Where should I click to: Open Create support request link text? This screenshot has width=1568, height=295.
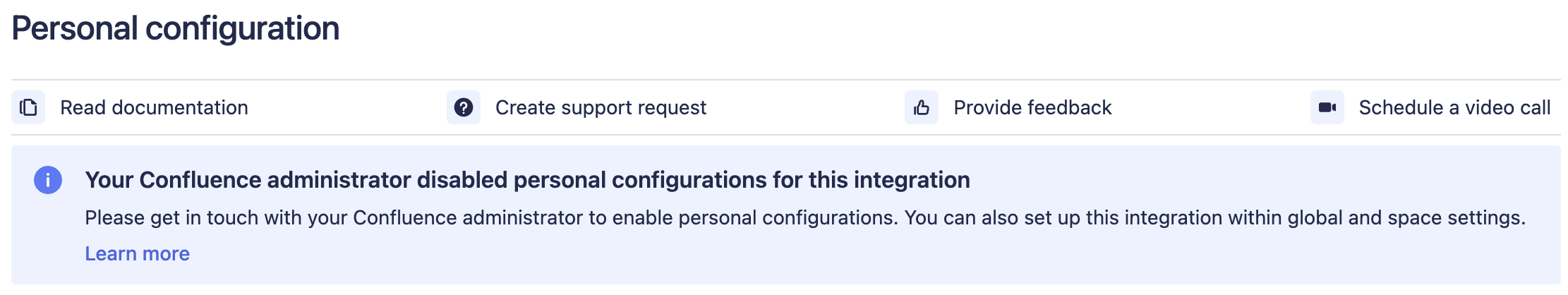(601, 107)
